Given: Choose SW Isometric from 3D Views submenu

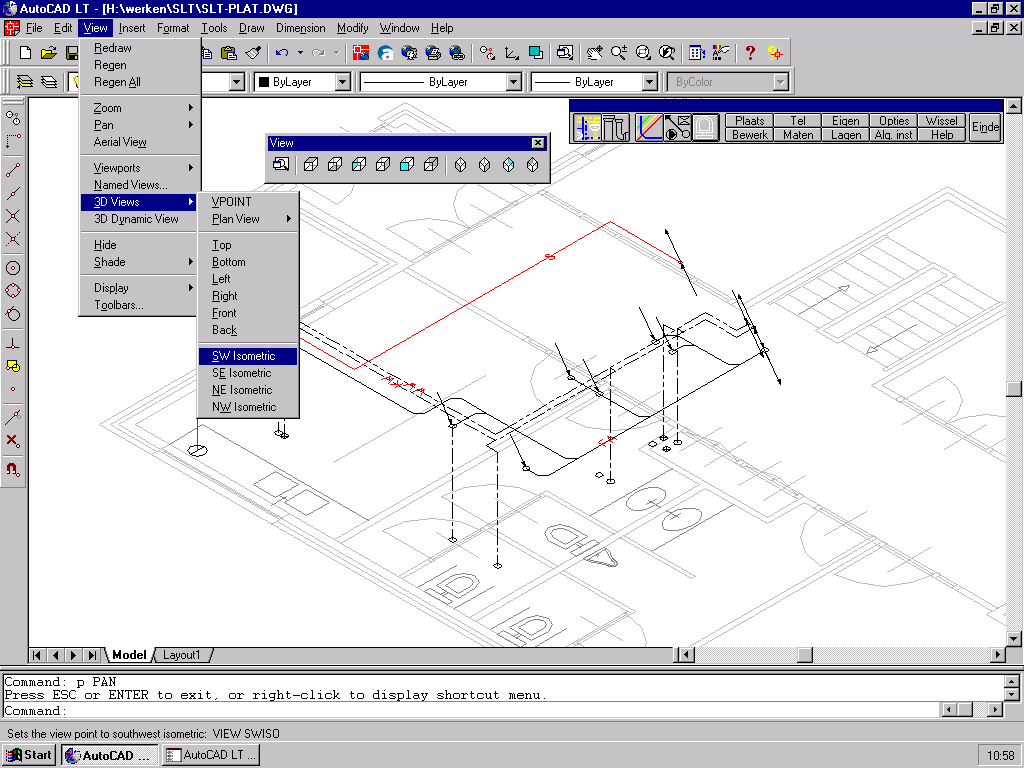Looking at the screenshot, I should point(248,356).
